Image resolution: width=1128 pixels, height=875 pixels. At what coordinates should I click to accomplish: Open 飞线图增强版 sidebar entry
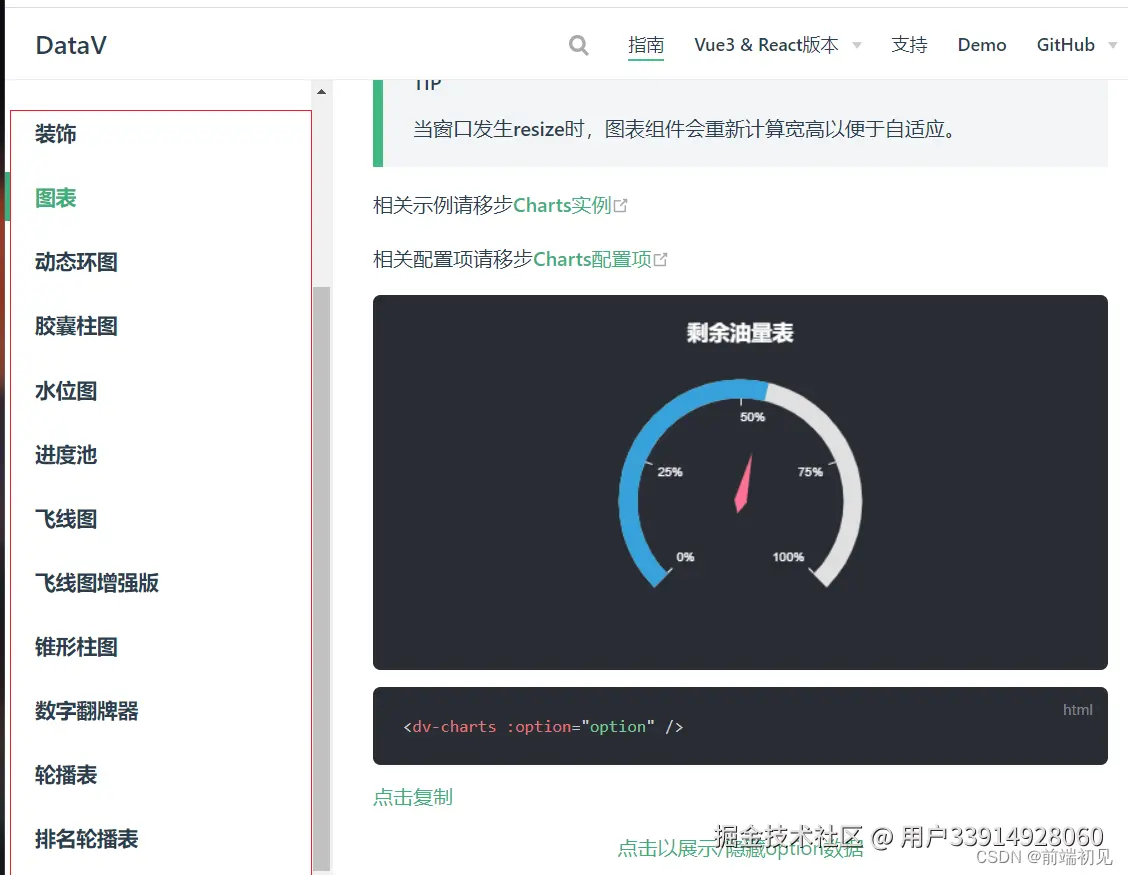[97, 583]
